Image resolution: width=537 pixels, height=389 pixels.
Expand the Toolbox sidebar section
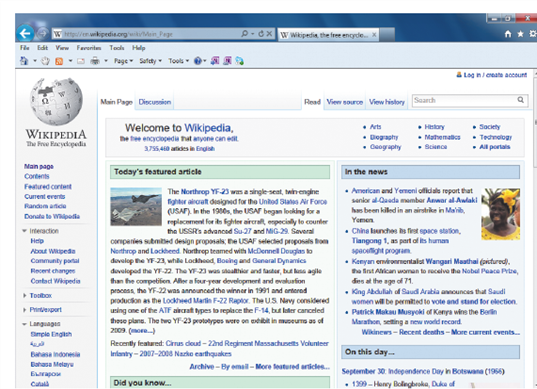pyautogui.click(x=24, y=296)
